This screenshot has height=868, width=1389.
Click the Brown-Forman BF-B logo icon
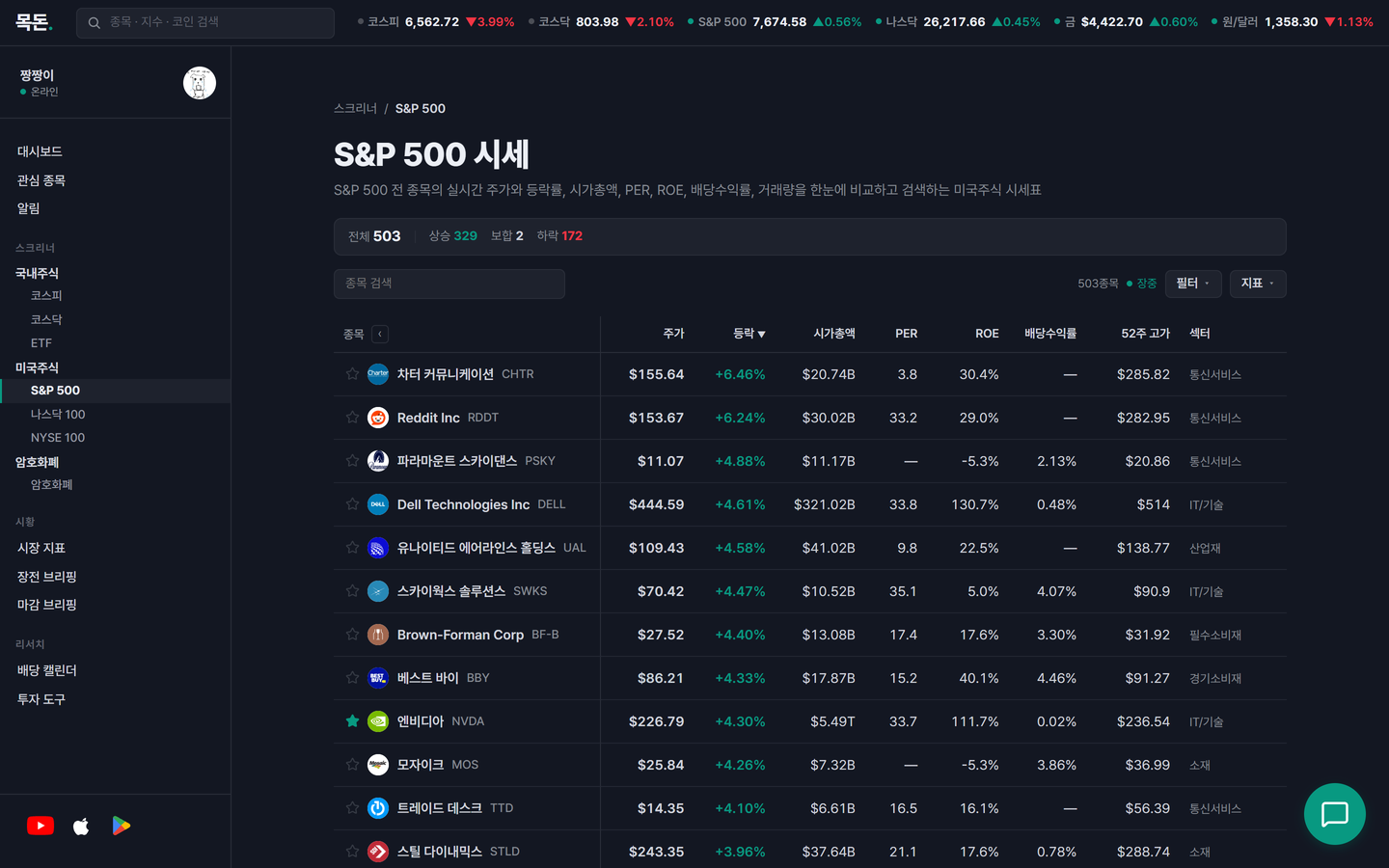pos(378,635)
